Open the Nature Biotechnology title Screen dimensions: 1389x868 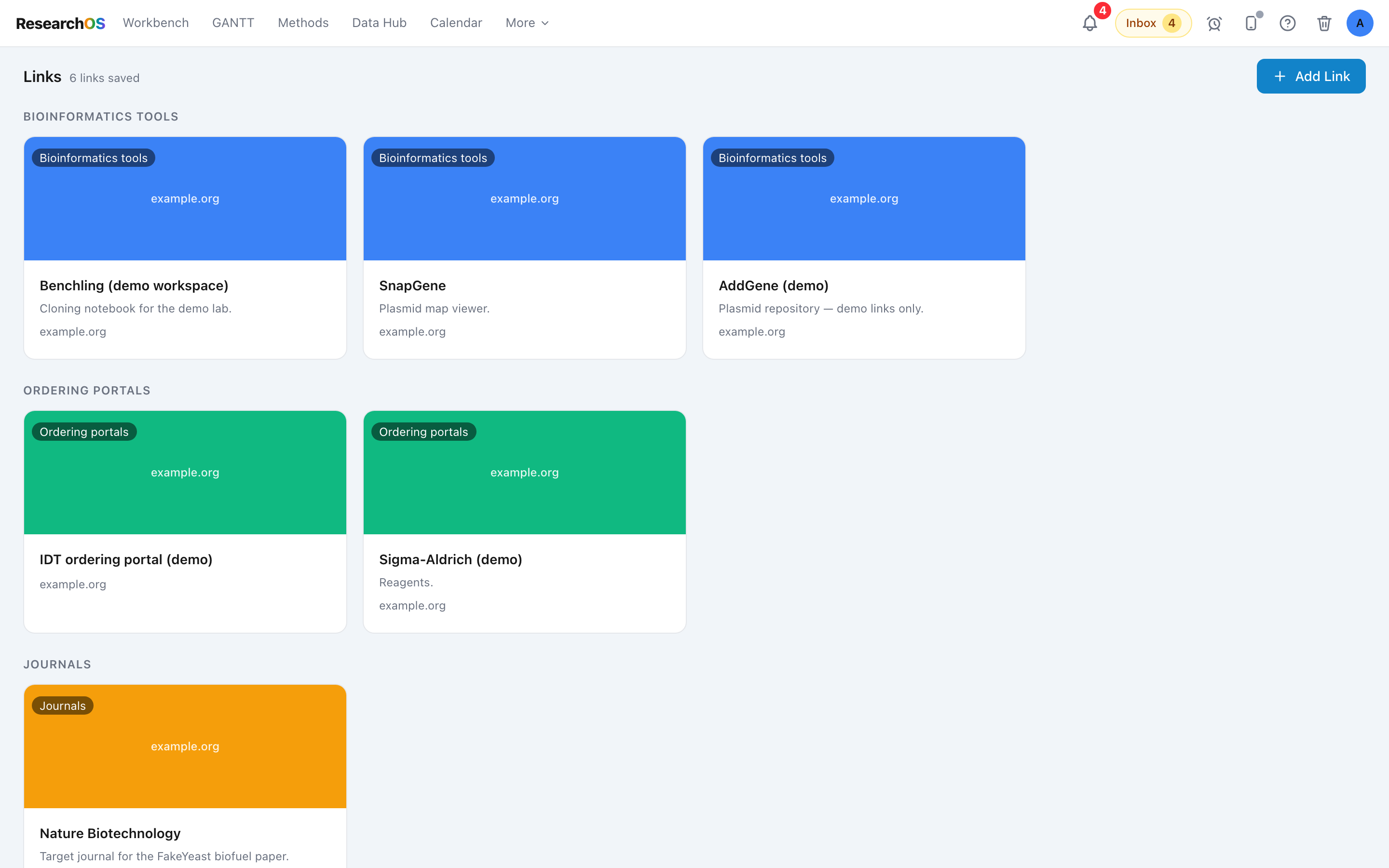point(110,833)
